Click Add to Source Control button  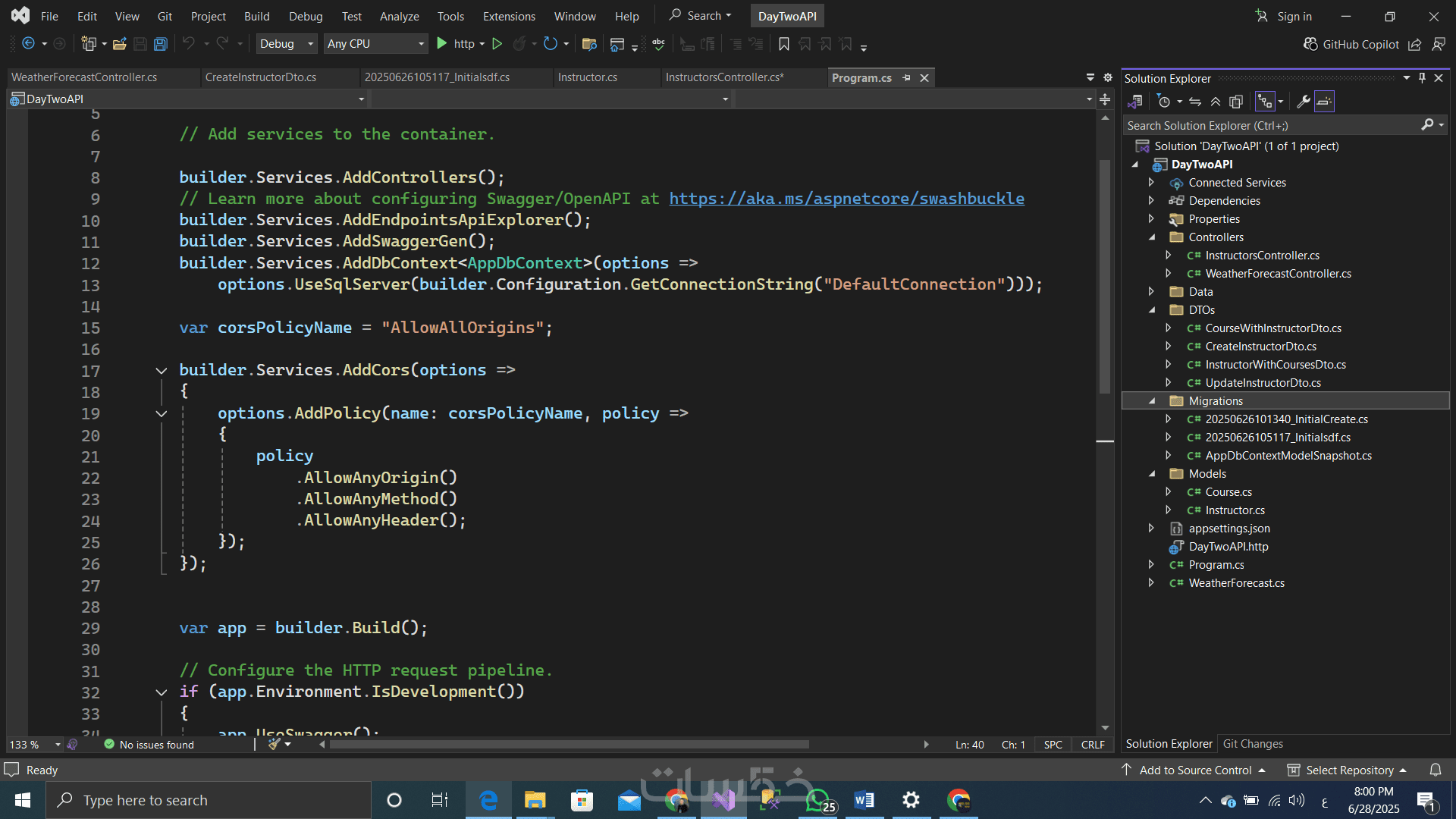point(1195,770)
